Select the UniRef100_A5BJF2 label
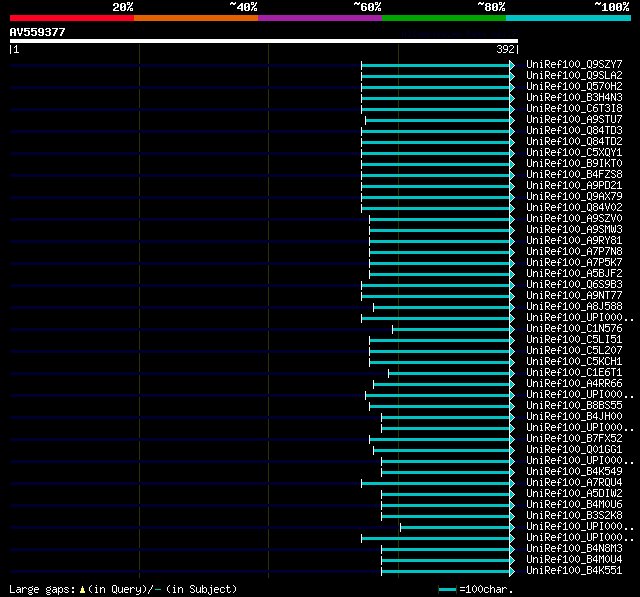Image resolution: width=640 pixels, height=597 pixels. coord(574,274)
